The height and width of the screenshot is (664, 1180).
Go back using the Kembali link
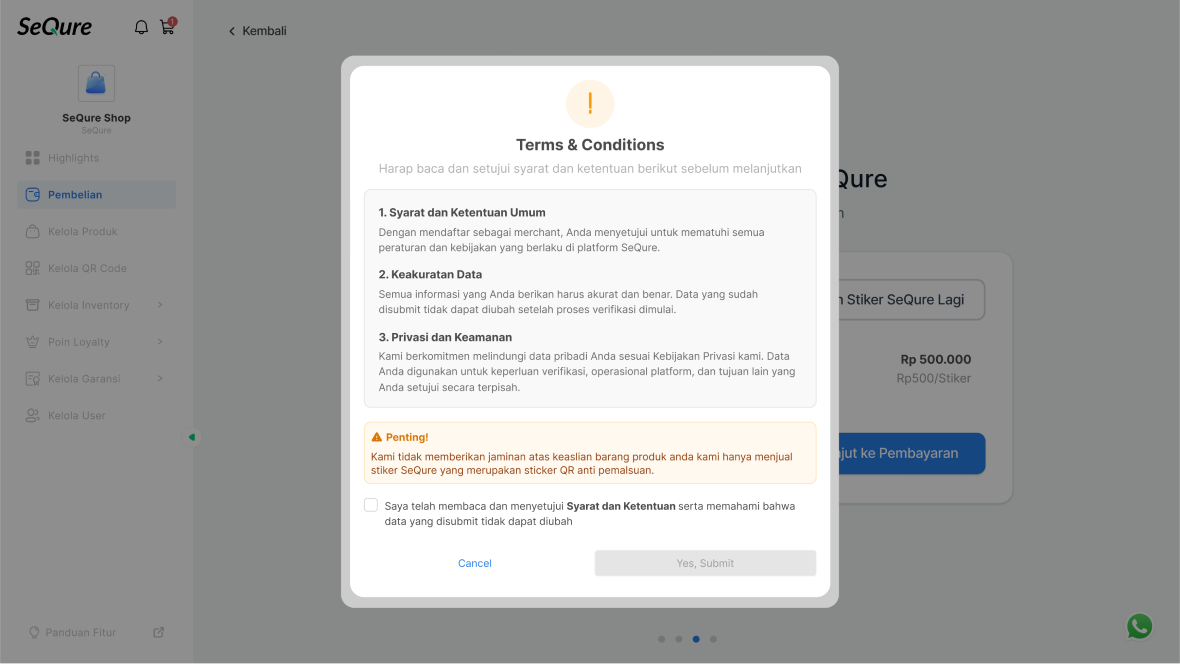(257, 31)
